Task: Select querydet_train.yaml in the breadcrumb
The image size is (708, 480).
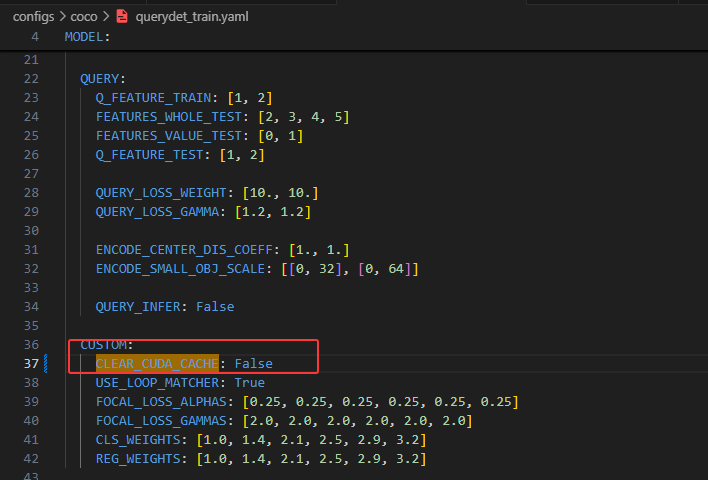Action: point(192,17)
